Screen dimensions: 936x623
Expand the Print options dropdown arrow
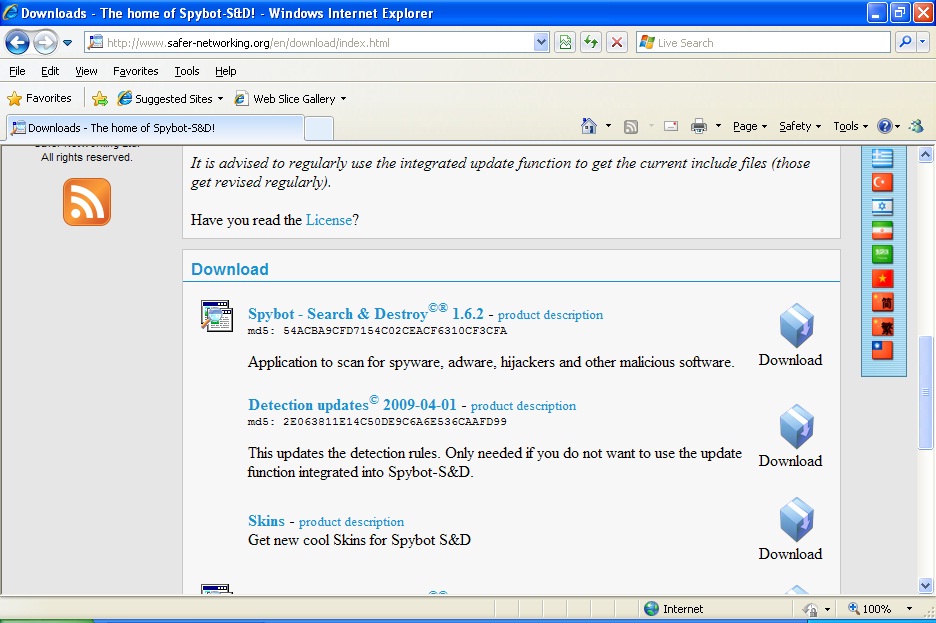click(718, 126)
